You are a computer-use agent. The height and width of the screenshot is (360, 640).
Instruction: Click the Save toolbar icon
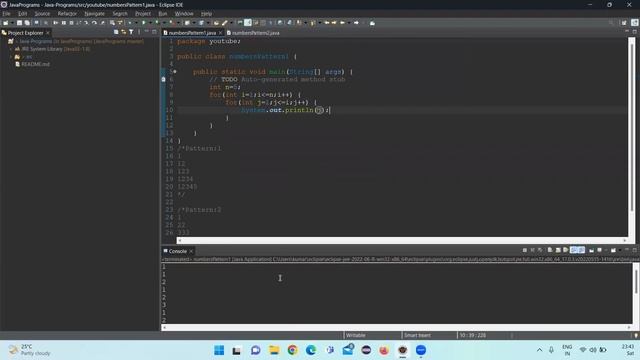click(x=19, y=23)
